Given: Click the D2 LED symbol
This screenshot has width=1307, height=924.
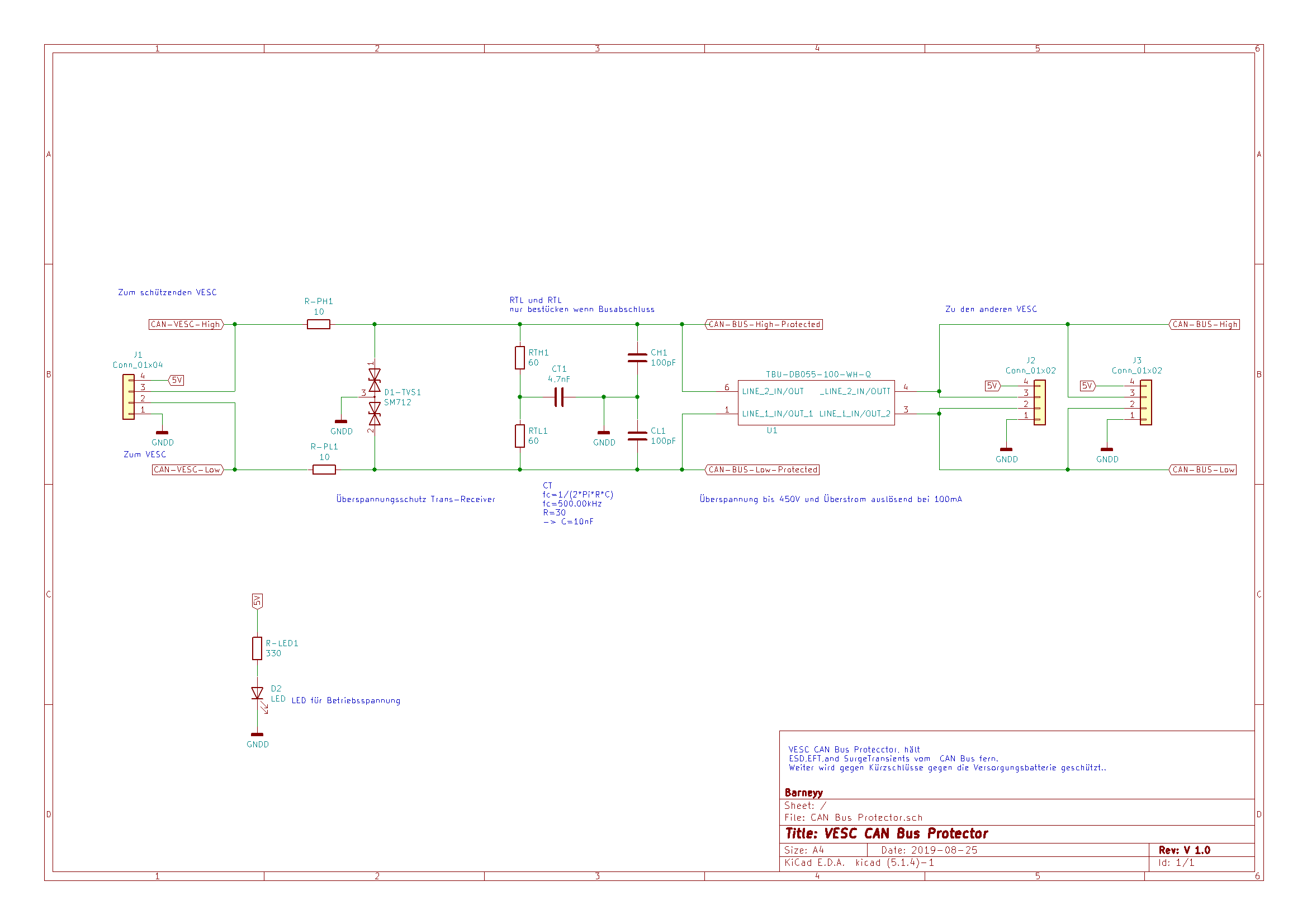Looking at the screenshot, I should click(x=257, y=694).
